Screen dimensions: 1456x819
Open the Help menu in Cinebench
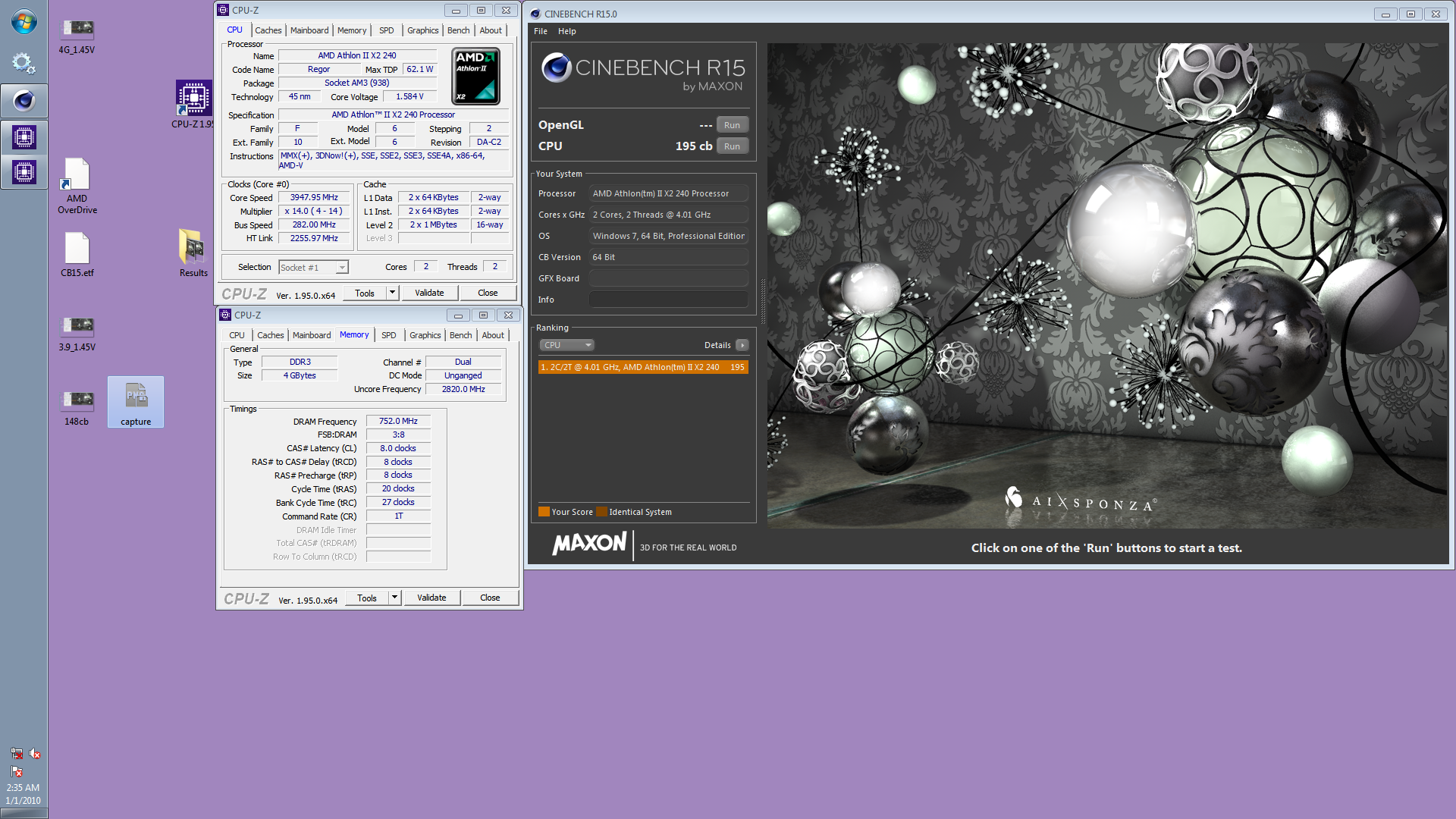tap(567, 31)
